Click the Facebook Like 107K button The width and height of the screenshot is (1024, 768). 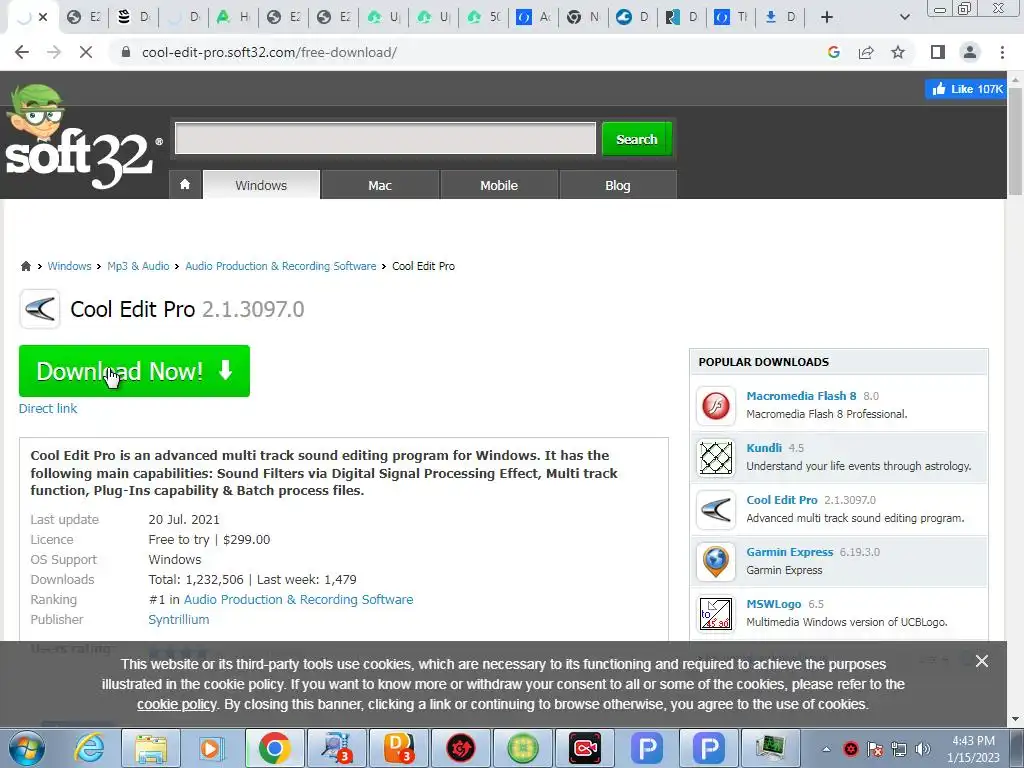click(967, 89)
